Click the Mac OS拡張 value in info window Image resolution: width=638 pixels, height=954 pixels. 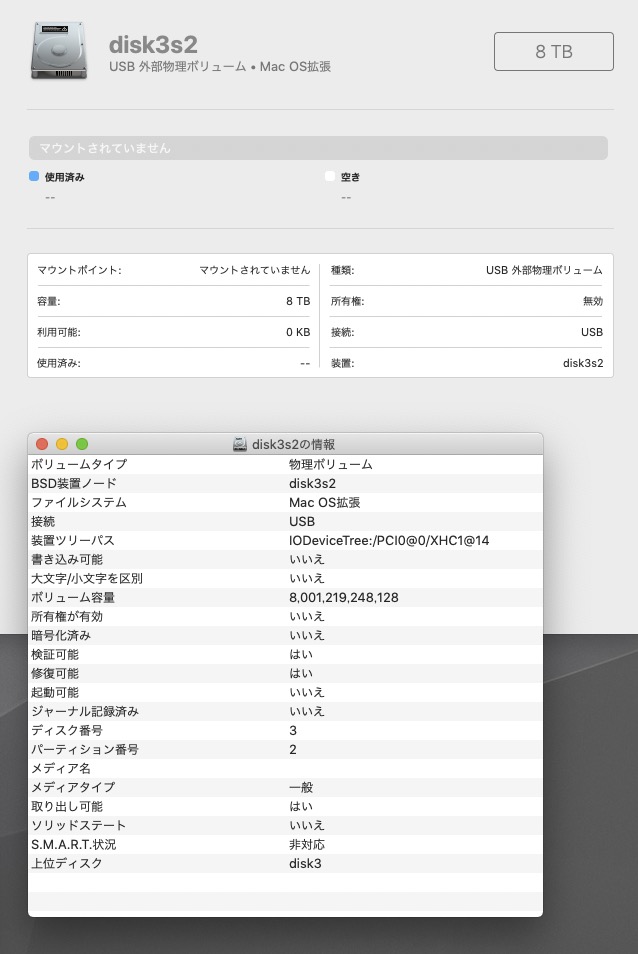(325, 503)
